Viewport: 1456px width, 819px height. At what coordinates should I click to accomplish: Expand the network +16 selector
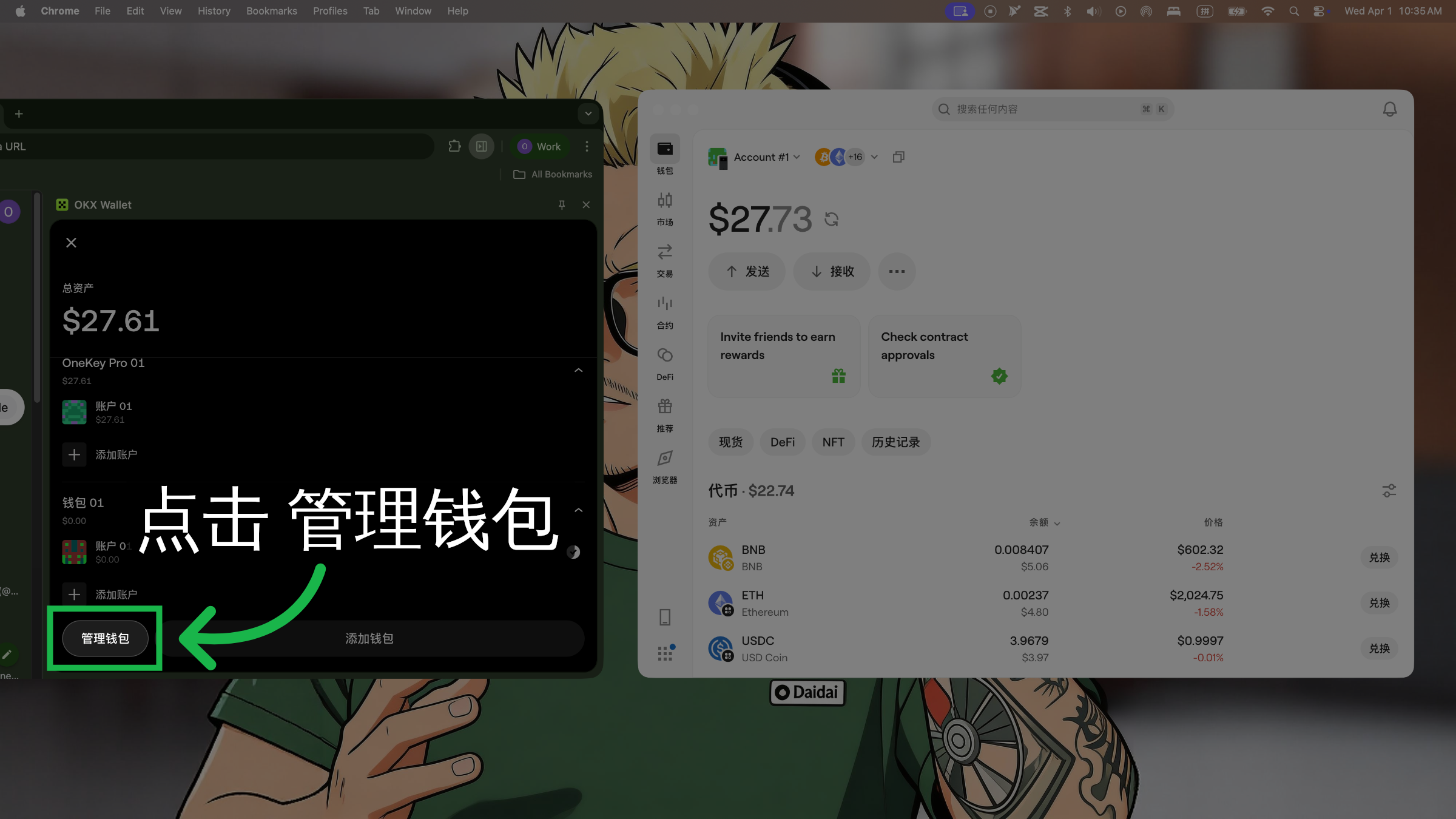[x=846, y=157]
